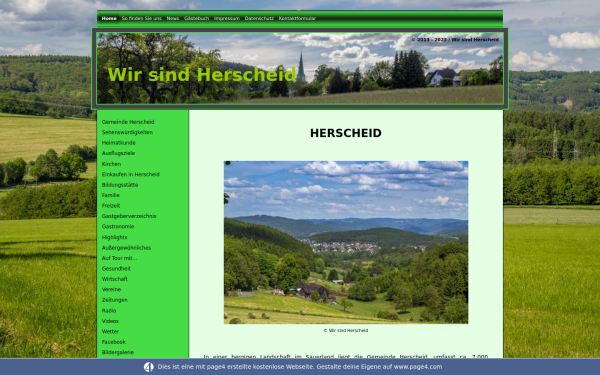Open the Bildergalerie sidebar link
The width and height of the screenshot is (600, 375).
click(x=117, y=352)
